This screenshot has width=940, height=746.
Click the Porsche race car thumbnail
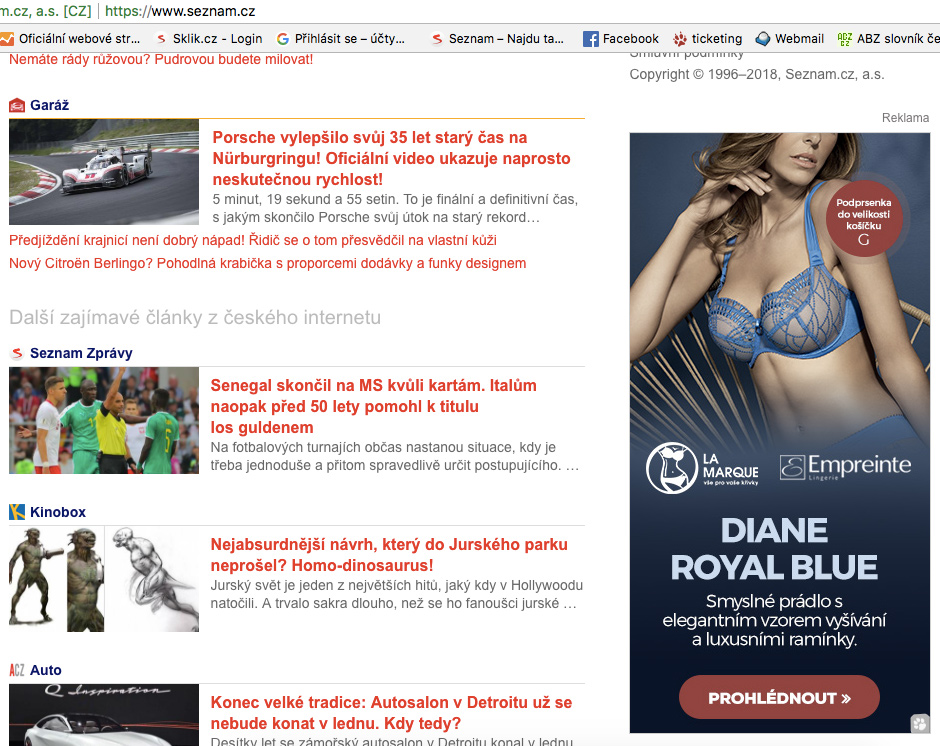[x=104, y=172]
